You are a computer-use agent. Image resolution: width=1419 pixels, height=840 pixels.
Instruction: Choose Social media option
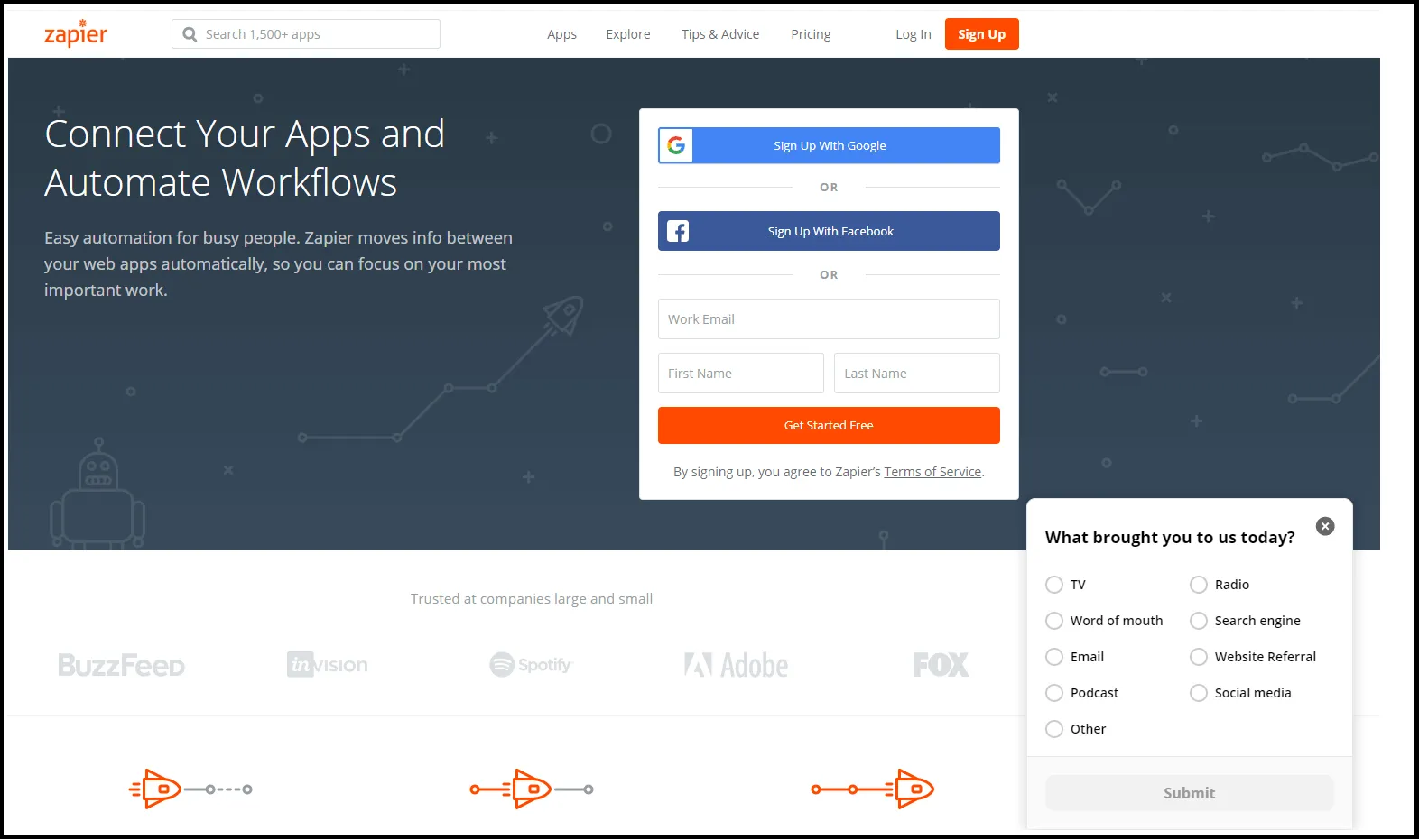coord(1199,693)
